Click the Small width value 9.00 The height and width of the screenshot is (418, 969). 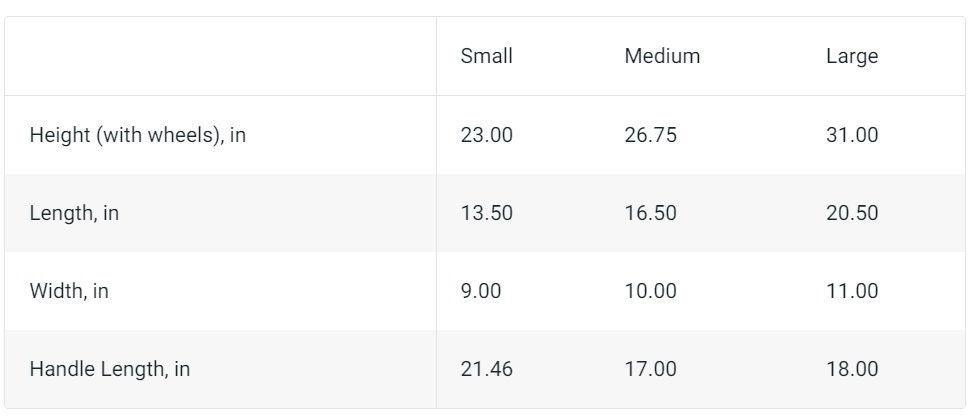480,291
